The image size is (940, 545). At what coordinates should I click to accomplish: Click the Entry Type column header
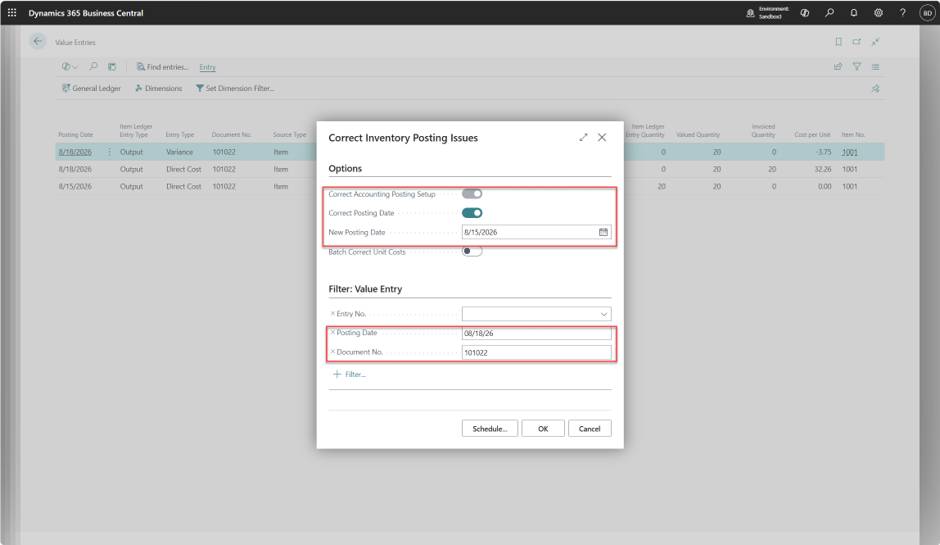pos(180,135)
